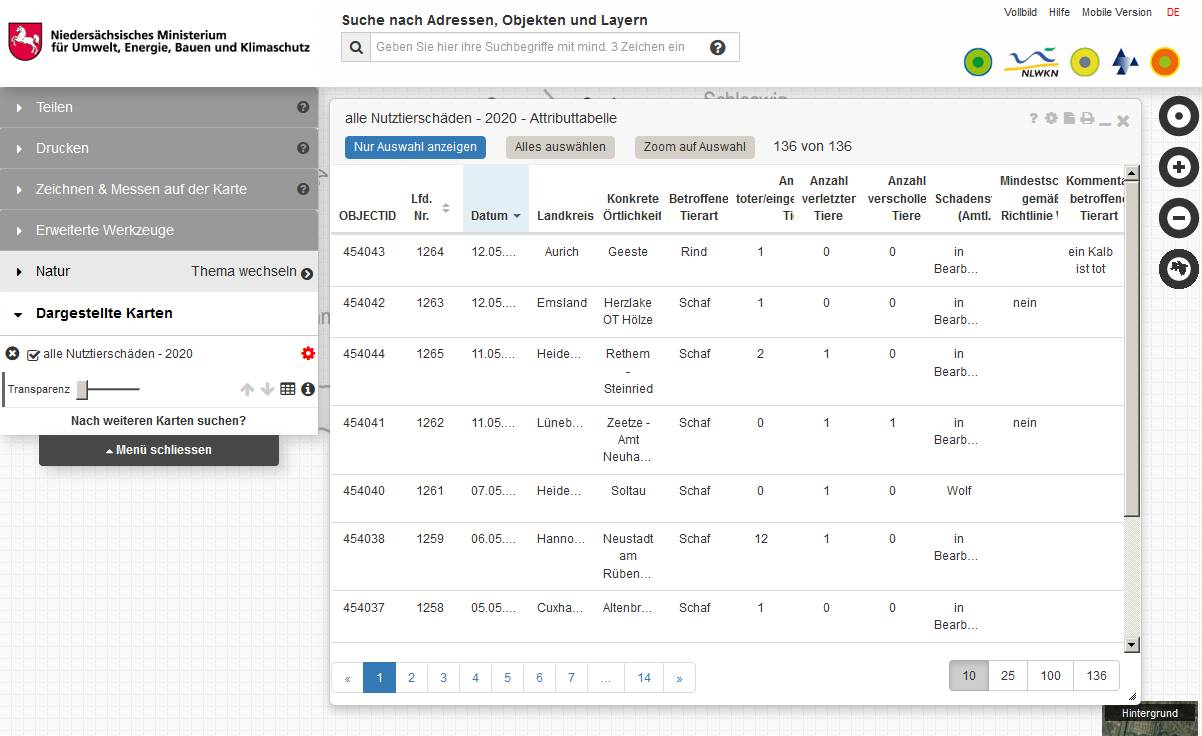Show 25 rows per page

click(1008, 676)
